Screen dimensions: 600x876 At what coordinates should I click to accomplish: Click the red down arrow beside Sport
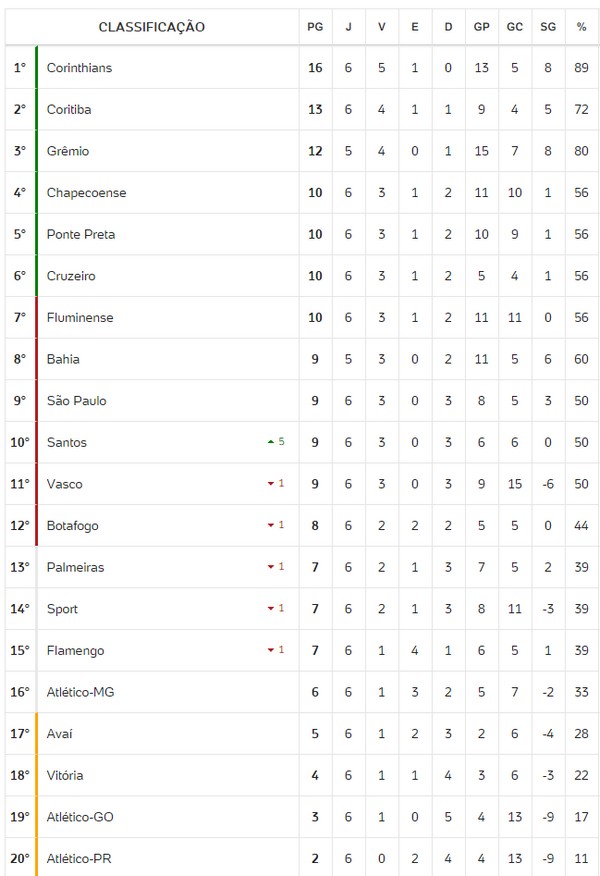(x=270, y=609)
